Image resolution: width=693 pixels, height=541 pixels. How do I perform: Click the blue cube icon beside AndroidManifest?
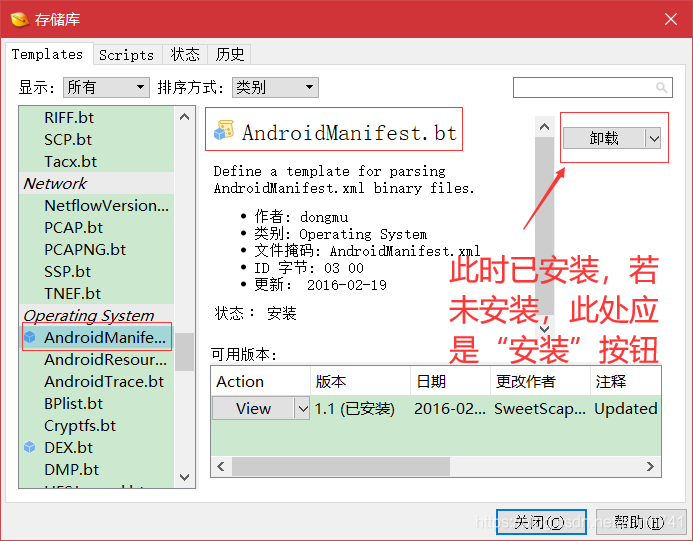point(30,337)
